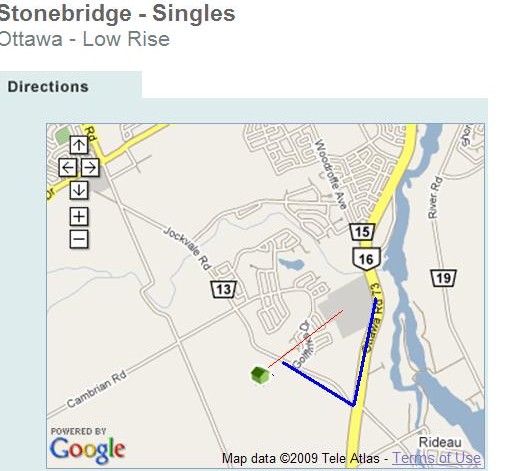Pan the map up with arrow button
Screen dimensions: 517x471
pos(79,145)
